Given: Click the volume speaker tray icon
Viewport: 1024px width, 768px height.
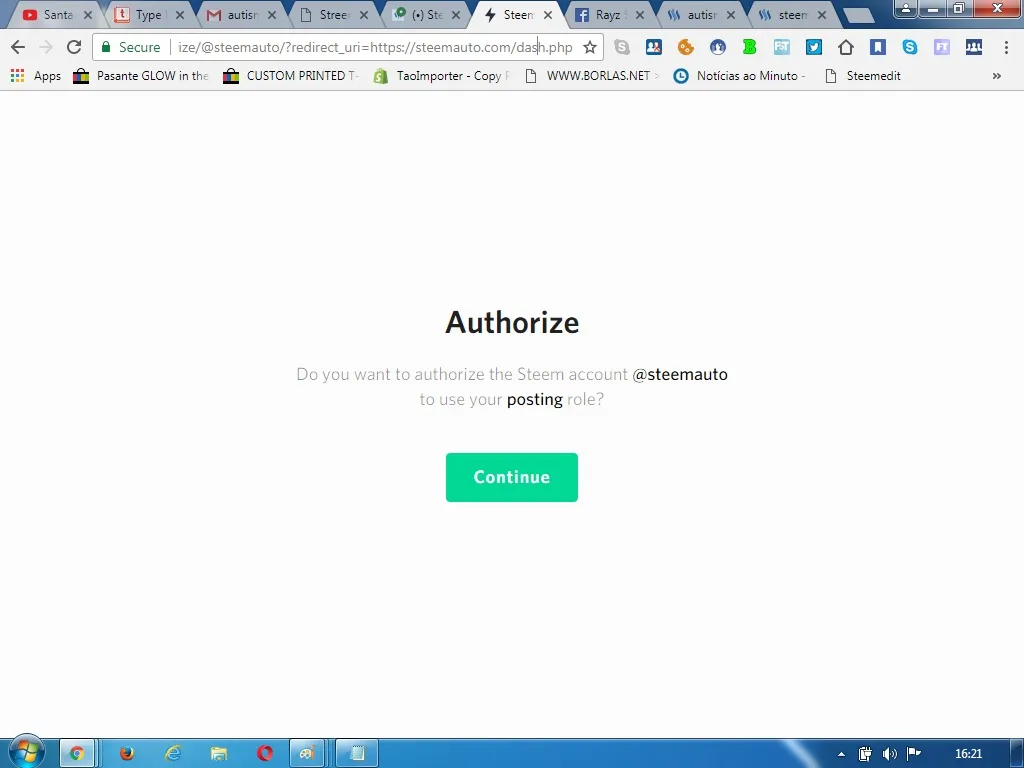Looking at the screenshot, I should pyautogui.click(x=889, y=754).
